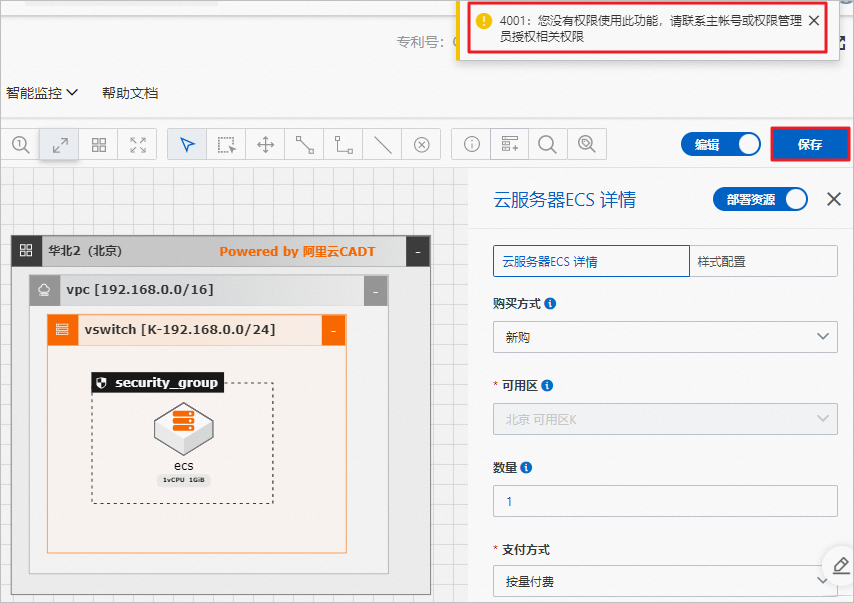The image size is (854, 603).
Task: Close the 云服务器ECS 详情 panel
Action: click(834, 199)
